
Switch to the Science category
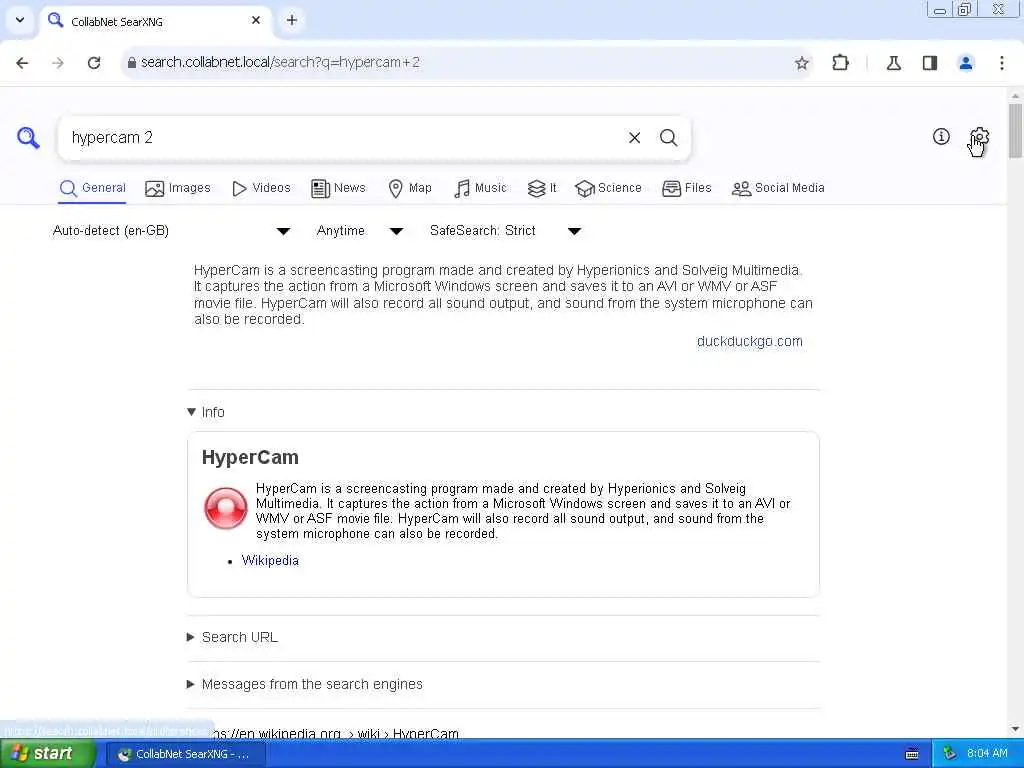608,188
